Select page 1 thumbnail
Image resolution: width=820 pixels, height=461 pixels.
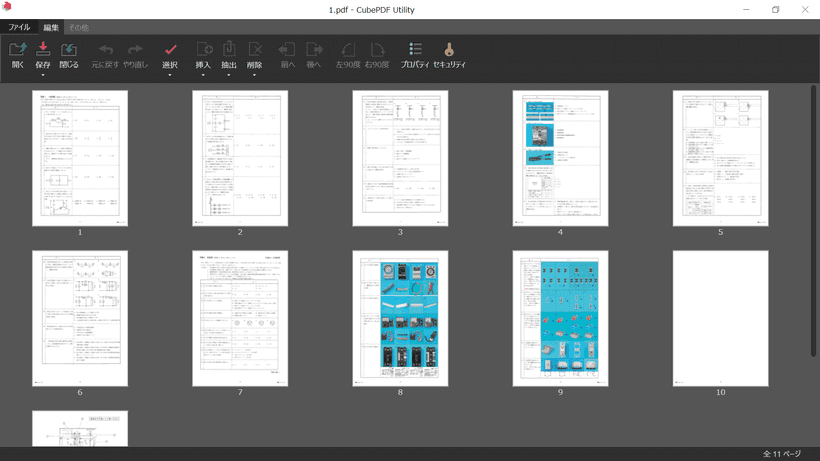(80, 158)
